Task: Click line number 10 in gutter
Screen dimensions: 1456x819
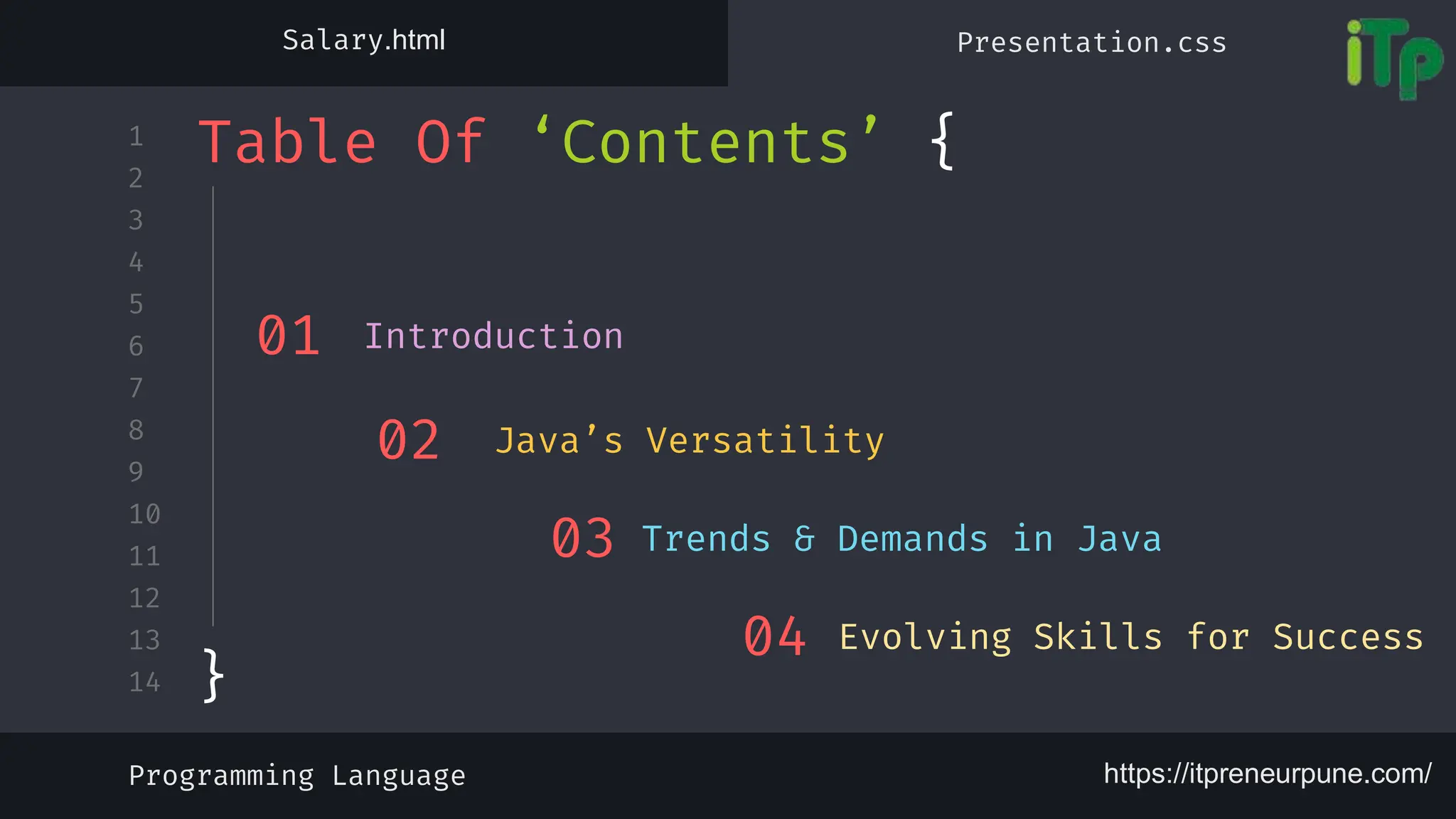Action: [144, 514]
